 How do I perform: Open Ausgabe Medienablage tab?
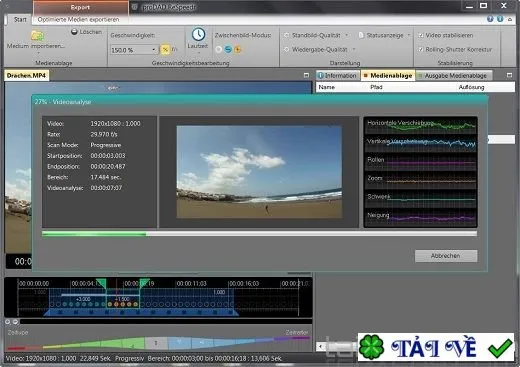454,76
